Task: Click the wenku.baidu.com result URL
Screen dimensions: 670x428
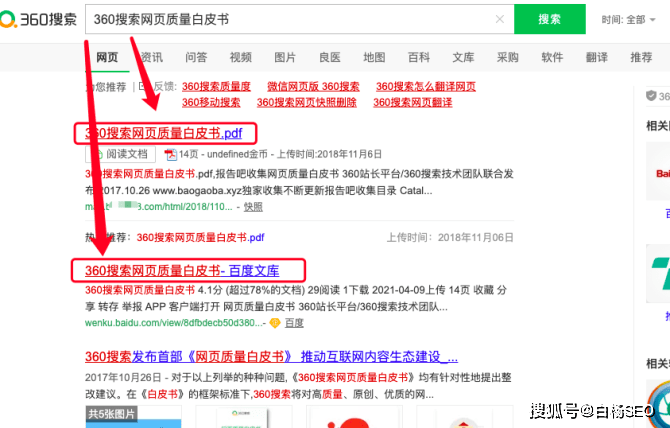Action: (x=174, y=323)
